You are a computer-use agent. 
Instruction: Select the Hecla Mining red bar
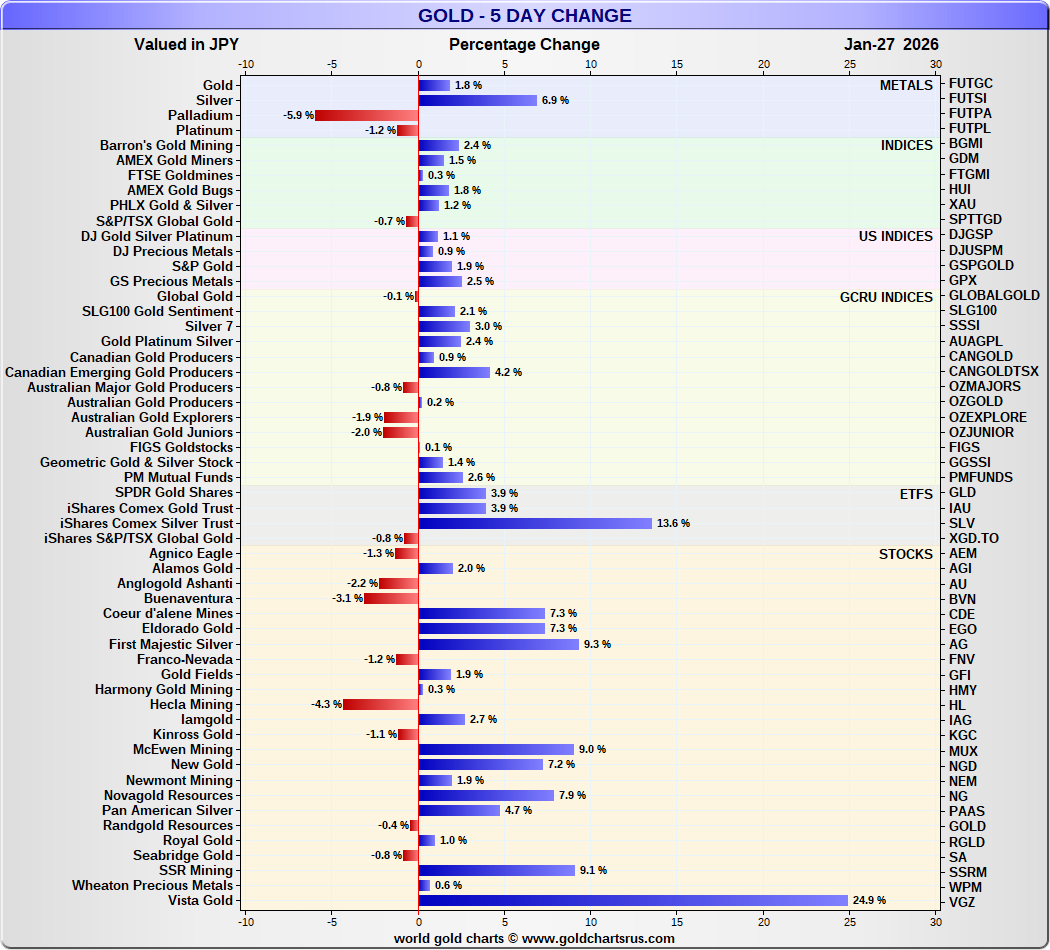pos(381,705)
